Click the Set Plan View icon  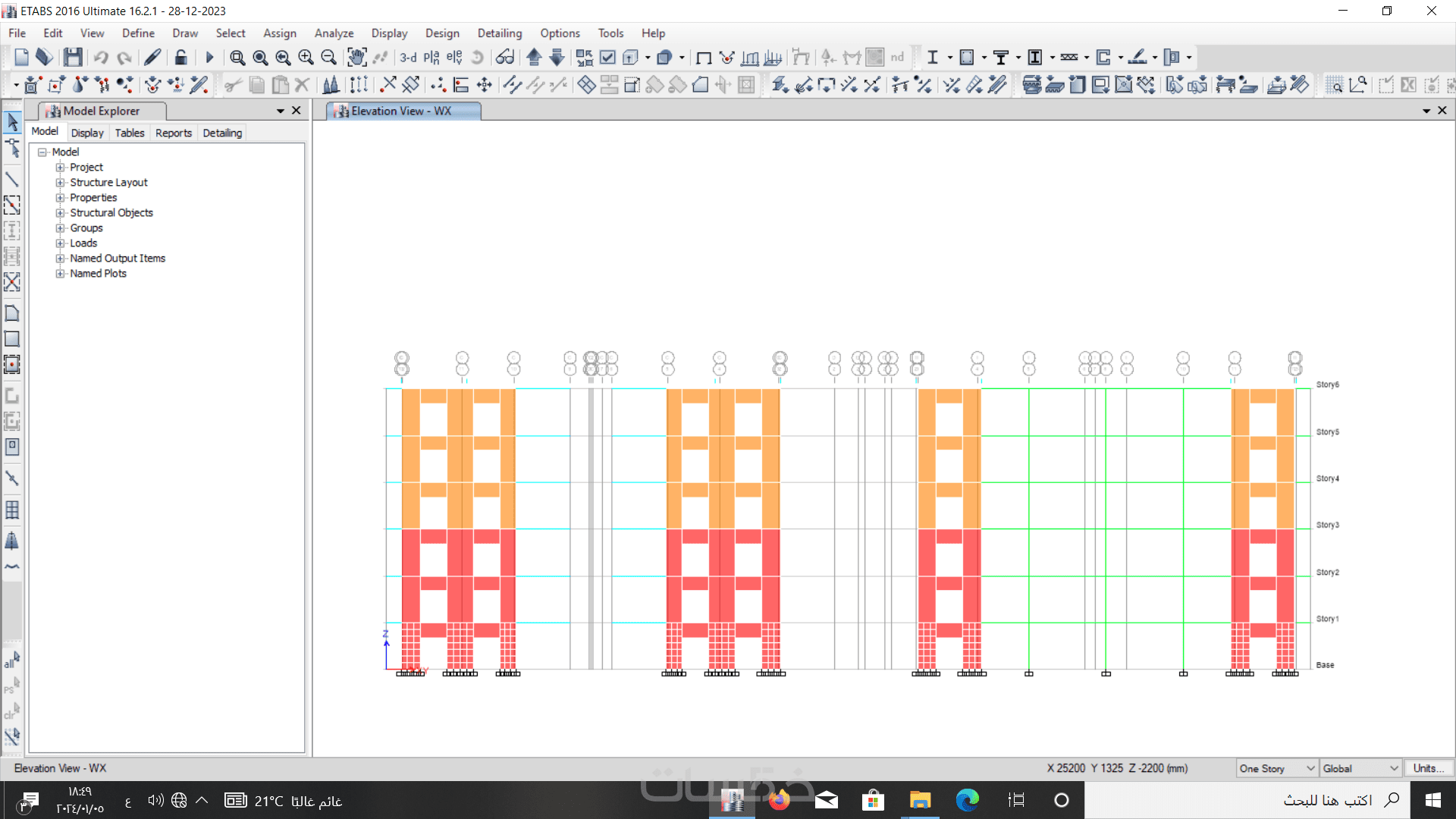click(431, 58)
